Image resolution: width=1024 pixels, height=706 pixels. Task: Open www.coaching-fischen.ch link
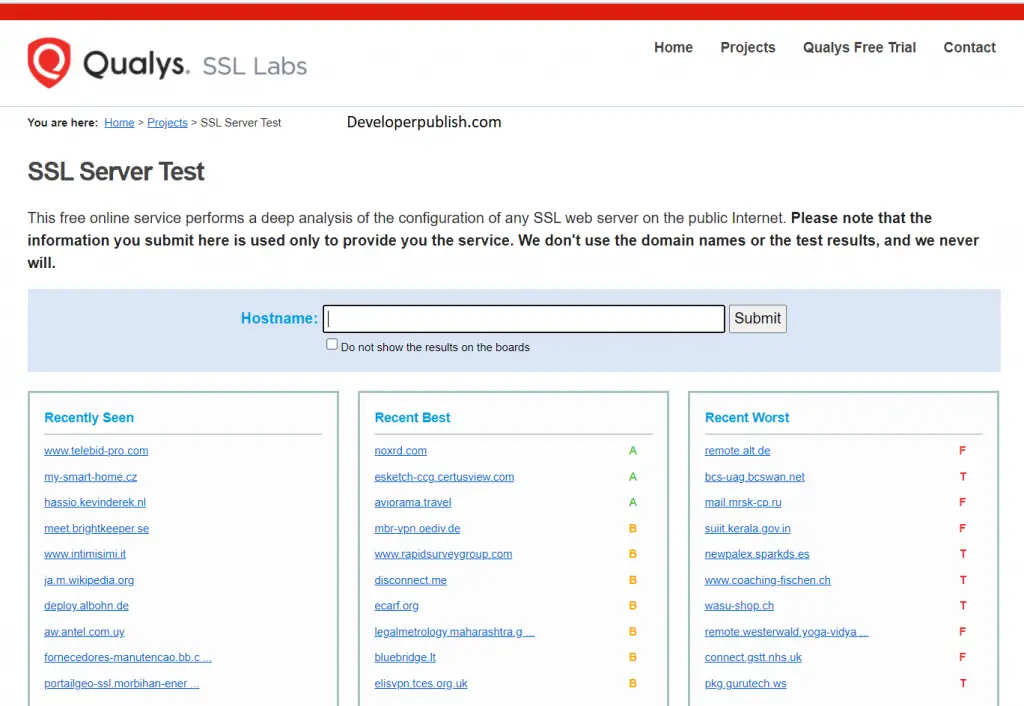point(767,580)
